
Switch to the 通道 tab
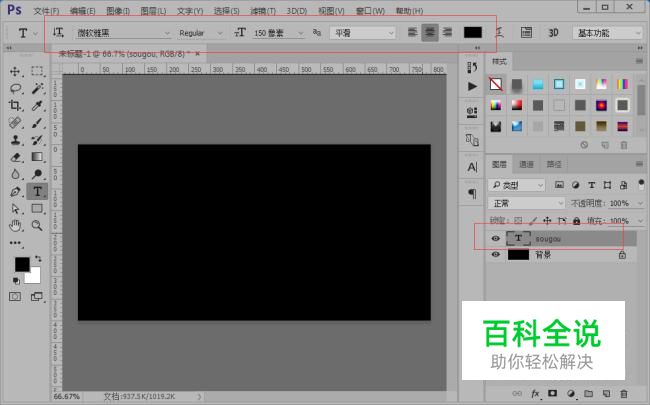click(x=526, y=165)
